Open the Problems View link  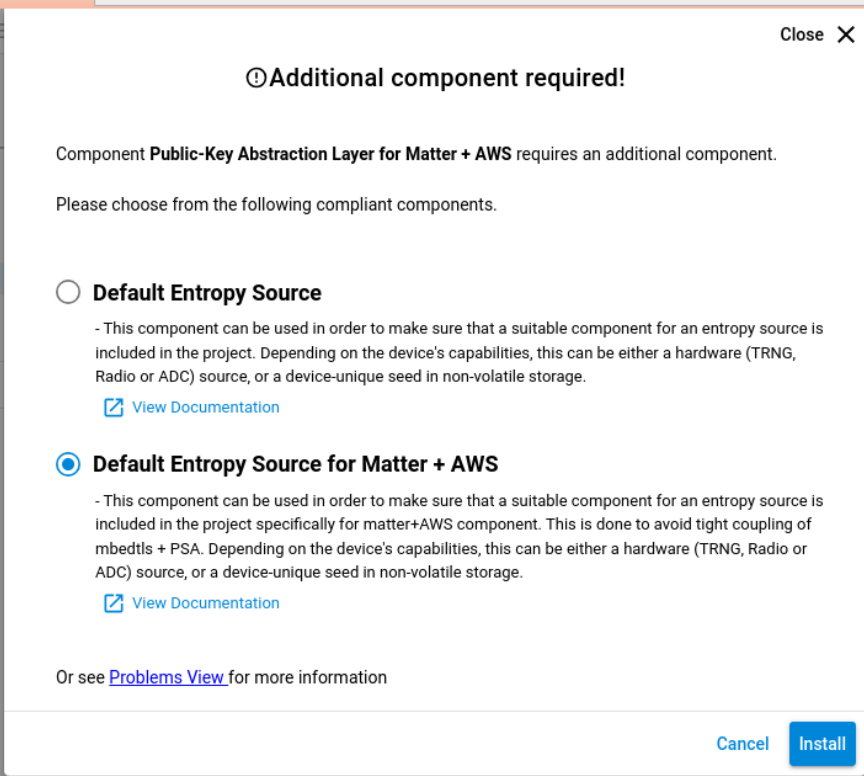pyautogui.click(x=168, y=677)
